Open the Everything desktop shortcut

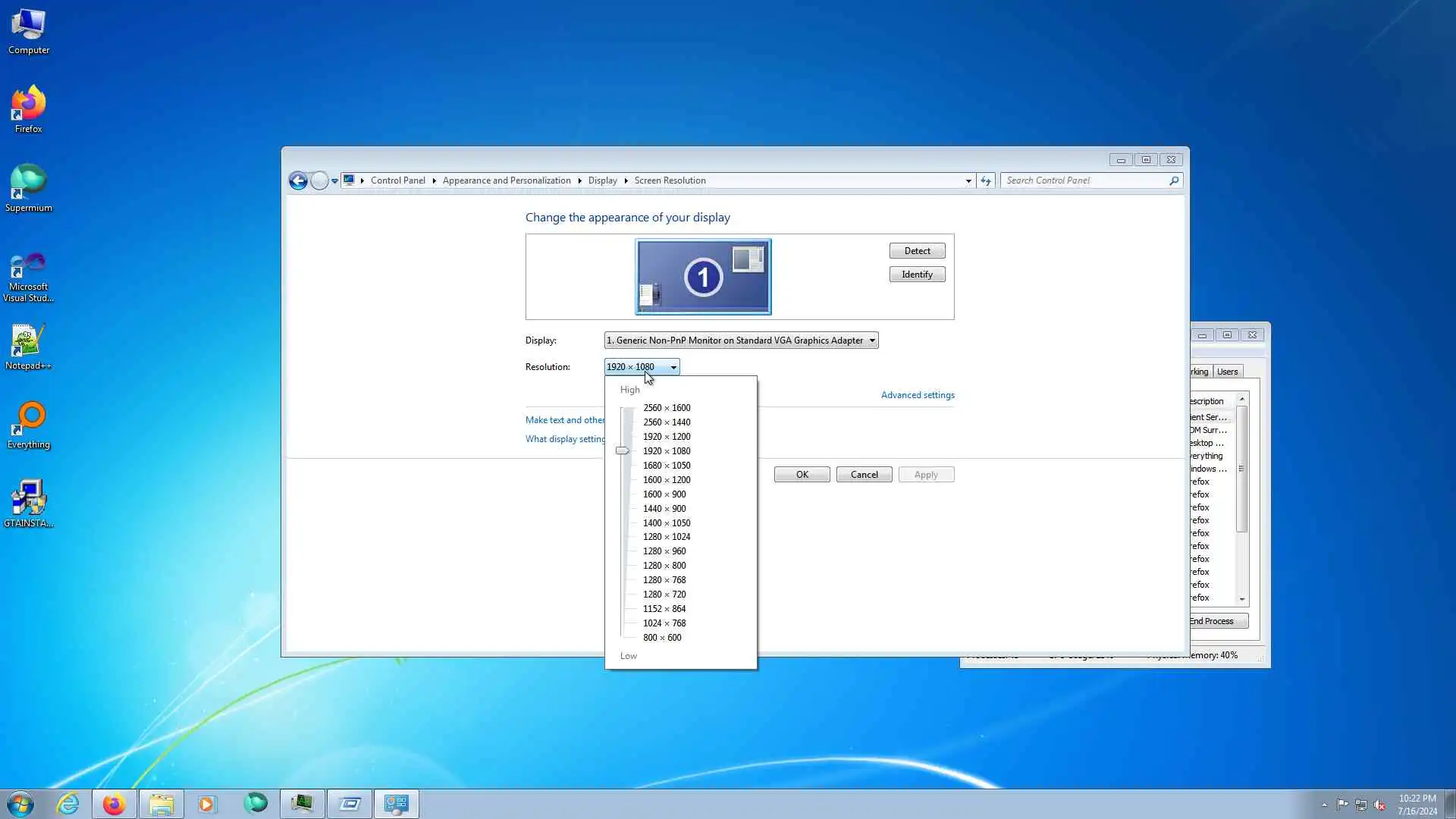click(x=28, y=425)
